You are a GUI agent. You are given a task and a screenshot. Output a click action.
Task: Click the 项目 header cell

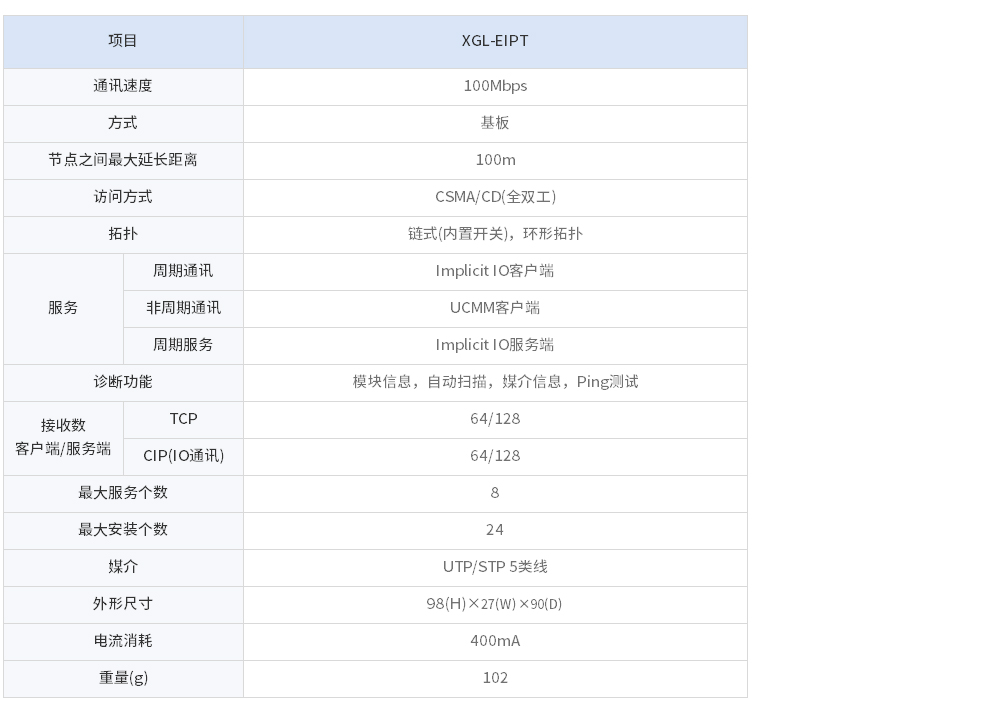[123, 41]
